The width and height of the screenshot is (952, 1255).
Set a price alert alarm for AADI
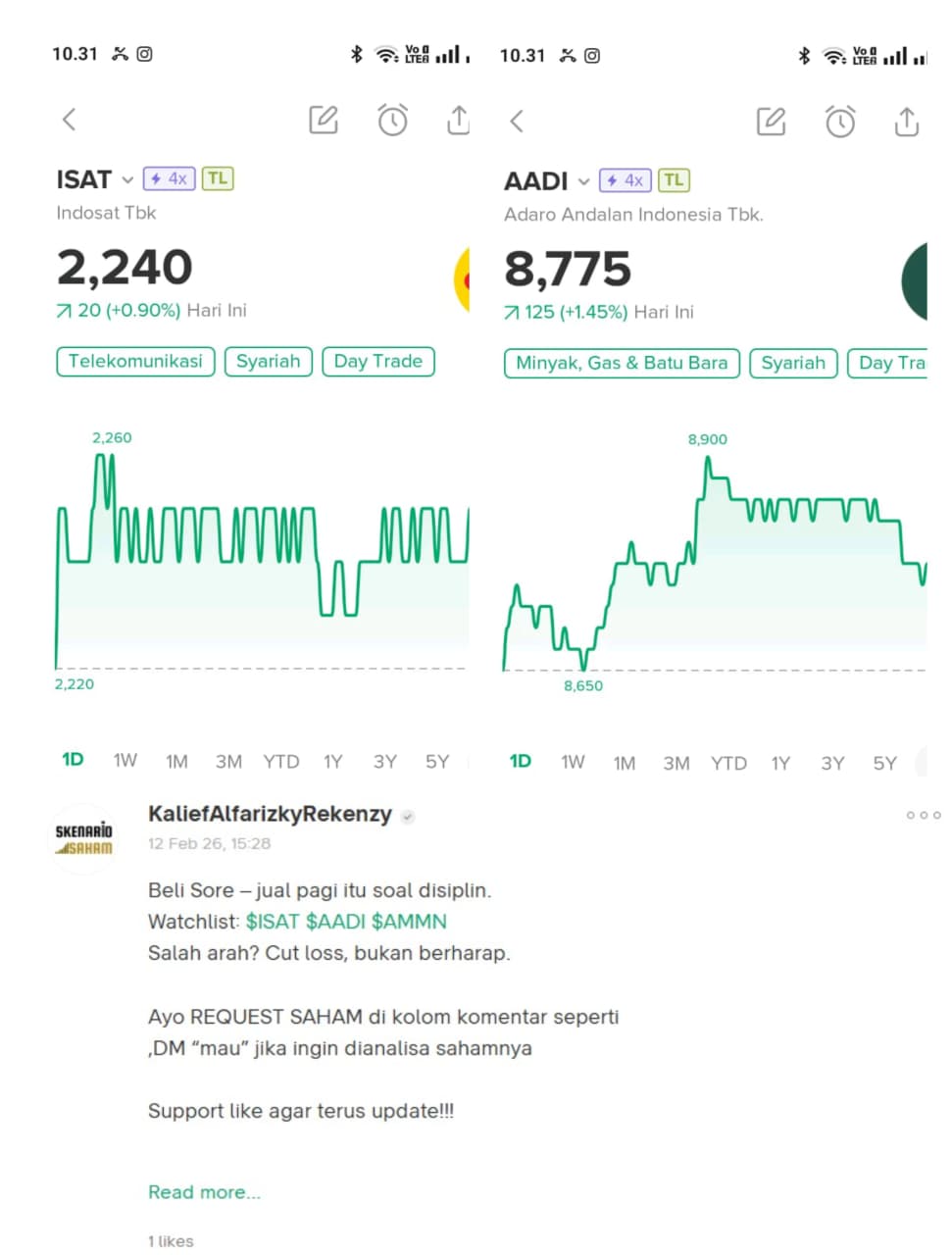click(840, 122)
